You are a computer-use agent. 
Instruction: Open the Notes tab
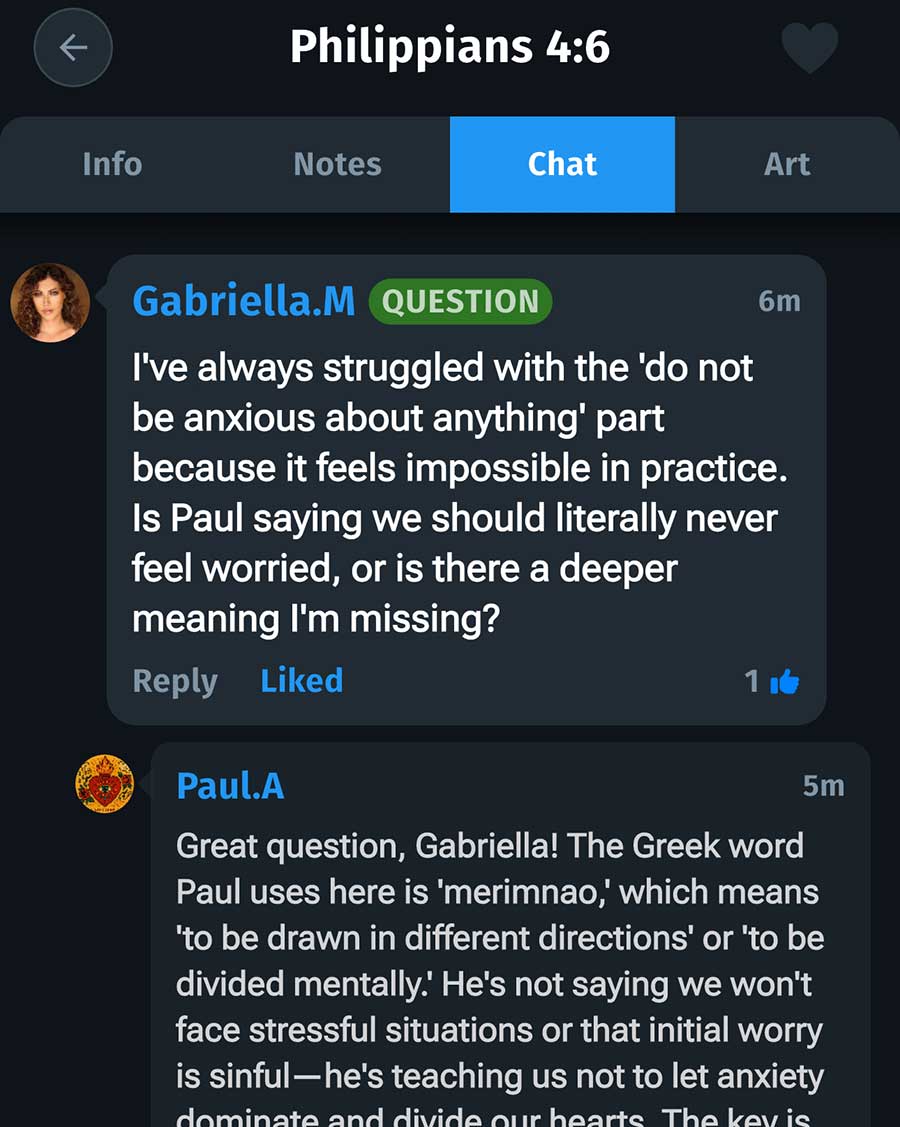[x=336, y=164]
